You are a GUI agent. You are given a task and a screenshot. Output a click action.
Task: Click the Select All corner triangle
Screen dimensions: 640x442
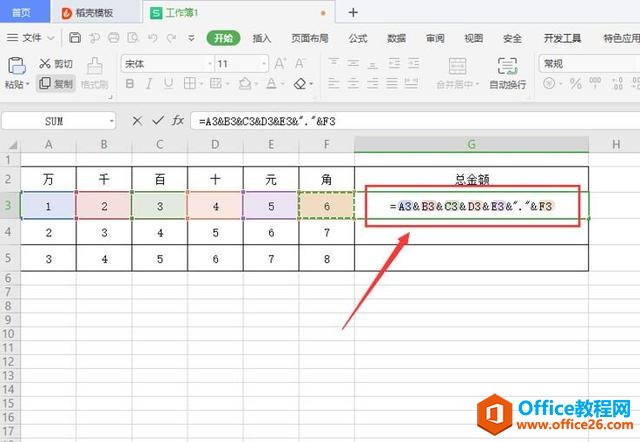[x=13, y=145]
